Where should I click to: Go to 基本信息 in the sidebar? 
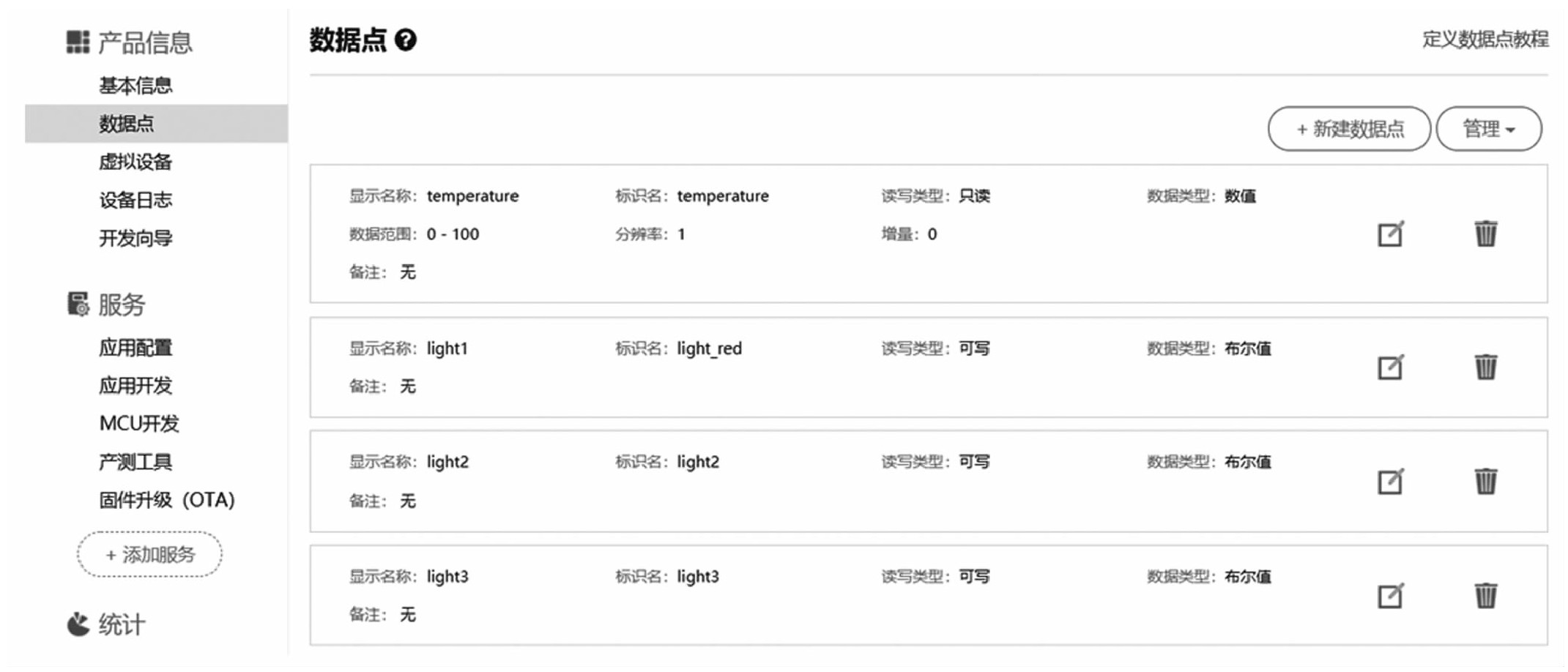pos(135,86)
